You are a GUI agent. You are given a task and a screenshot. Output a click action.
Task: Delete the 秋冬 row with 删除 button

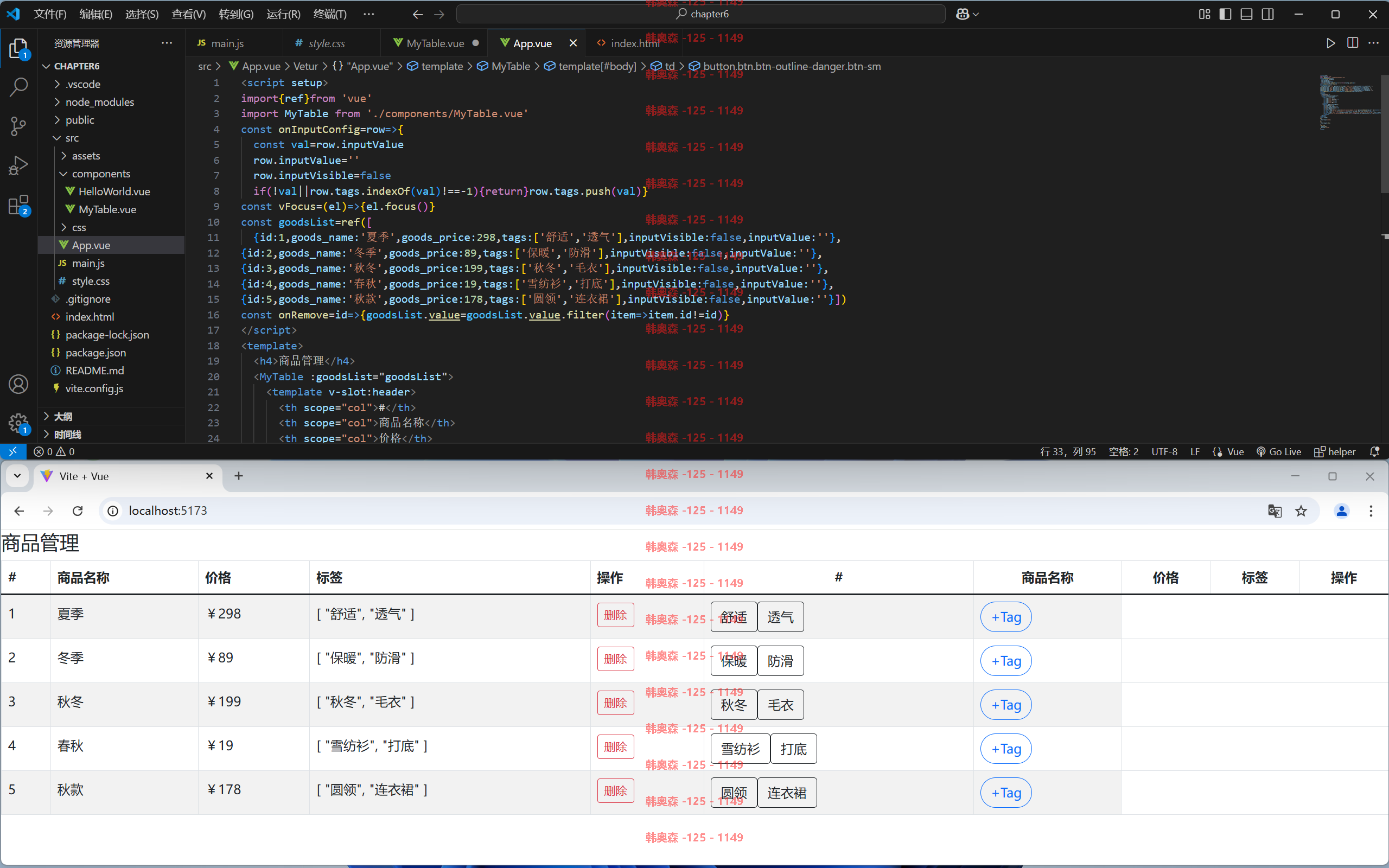pyautogui.click(x=615, y=703)
